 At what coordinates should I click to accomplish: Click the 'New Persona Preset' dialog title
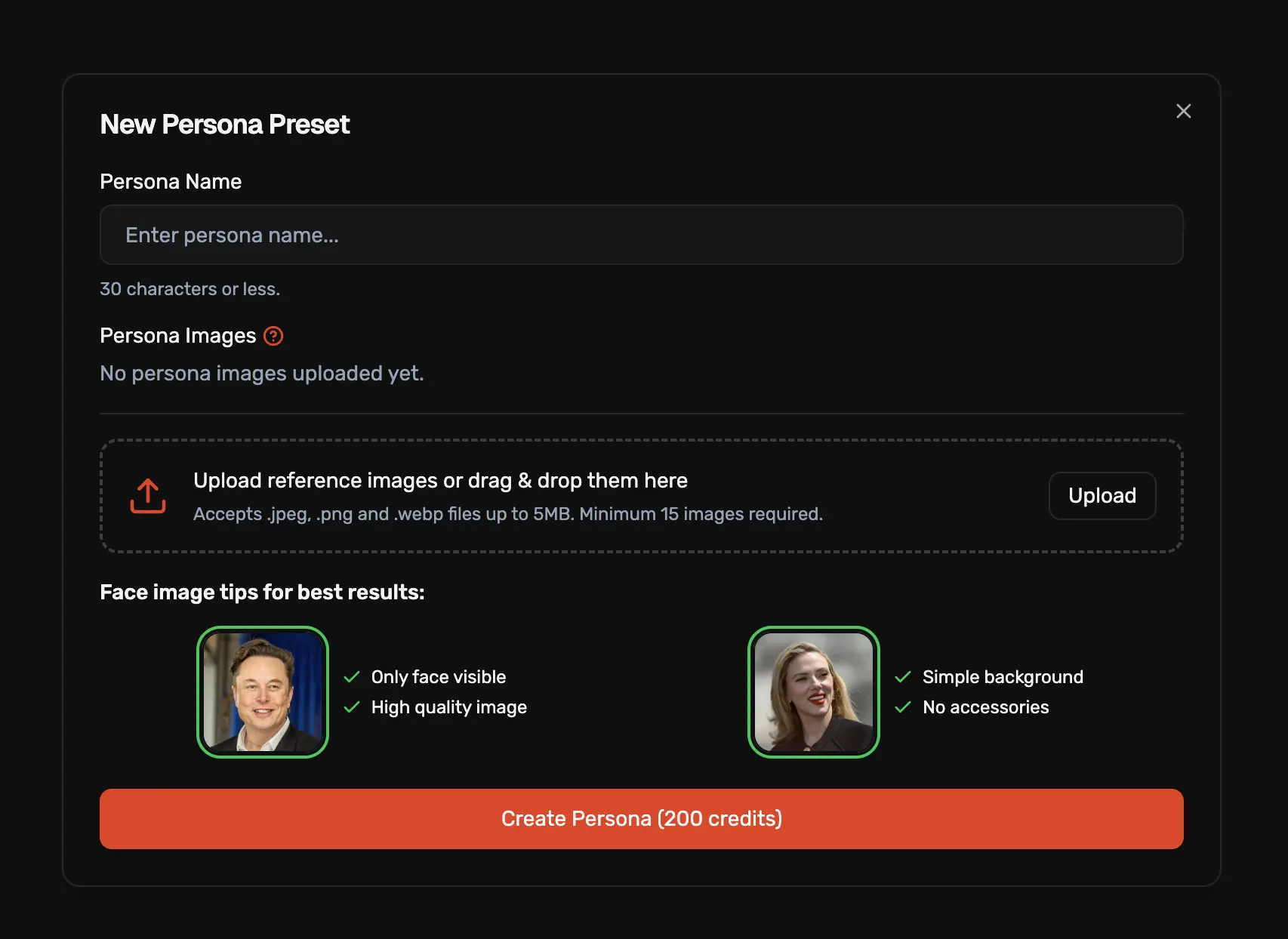click(x=224, y=125)
